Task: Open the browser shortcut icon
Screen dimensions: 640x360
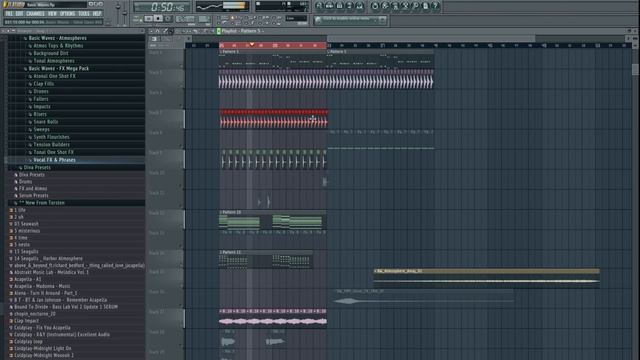Action: tap(349, 6)
